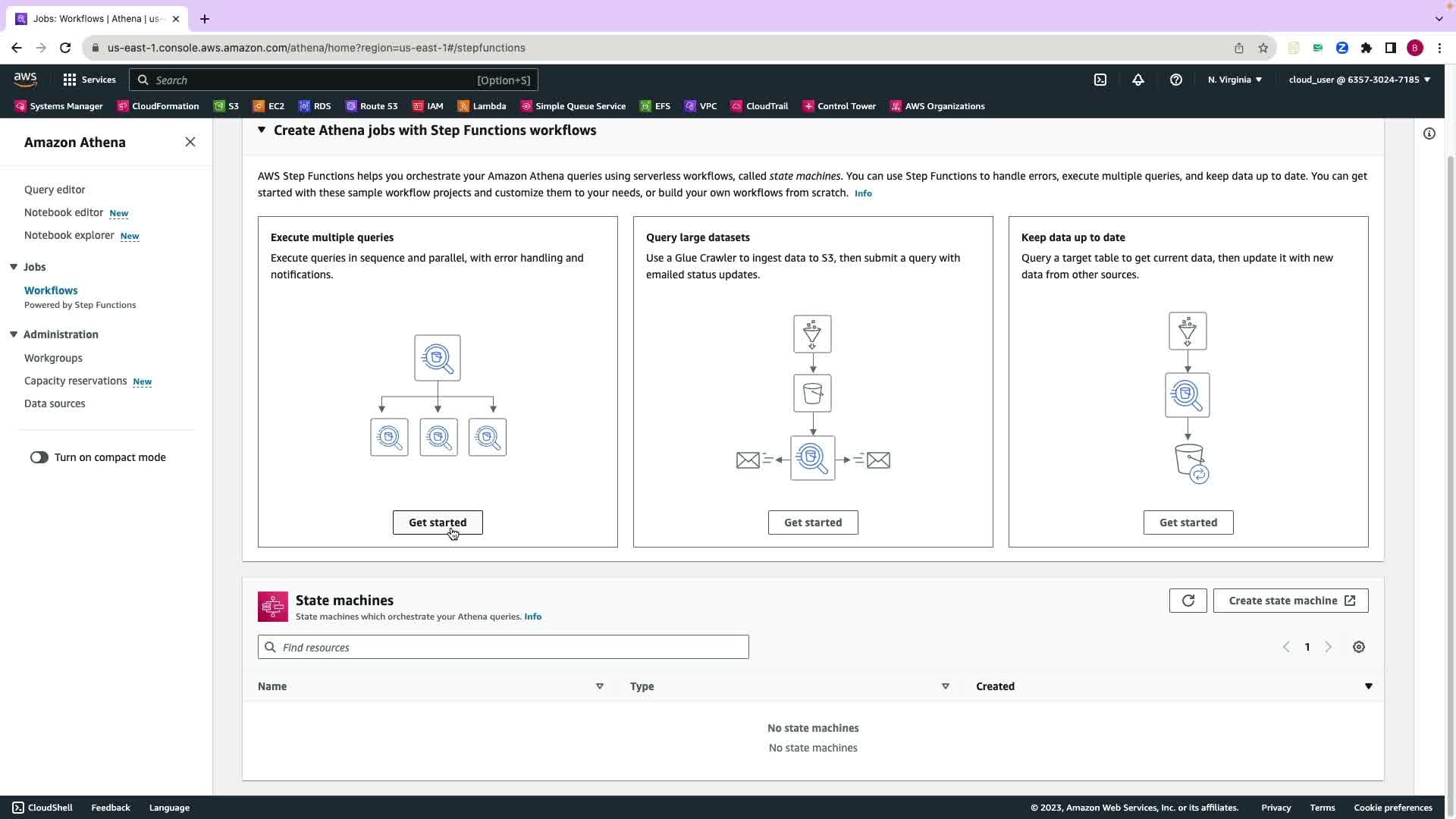
Task: Open the Services grid menu
Action: [x=89, y=80]
